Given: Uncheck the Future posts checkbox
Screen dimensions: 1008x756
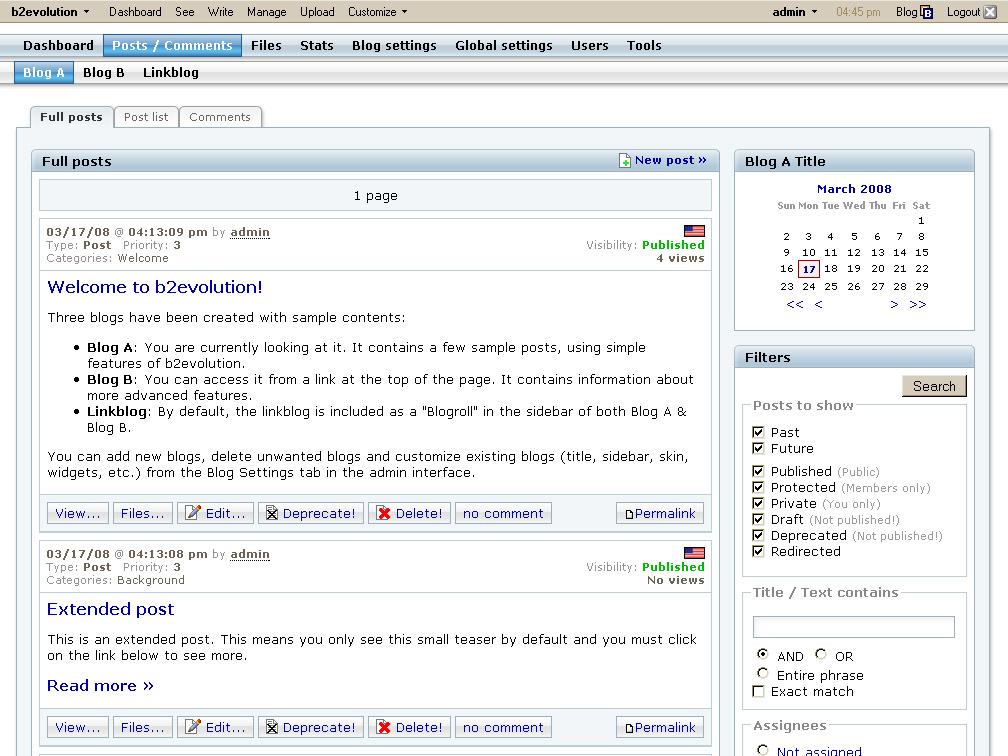Looking at the screenshot, I should click(759, 449).
